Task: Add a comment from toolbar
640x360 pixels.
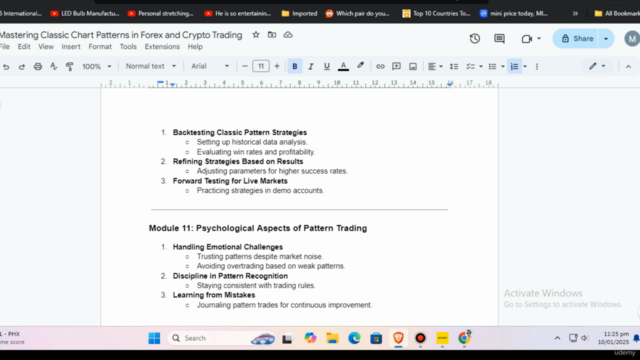Action: (x=396, y=67)
